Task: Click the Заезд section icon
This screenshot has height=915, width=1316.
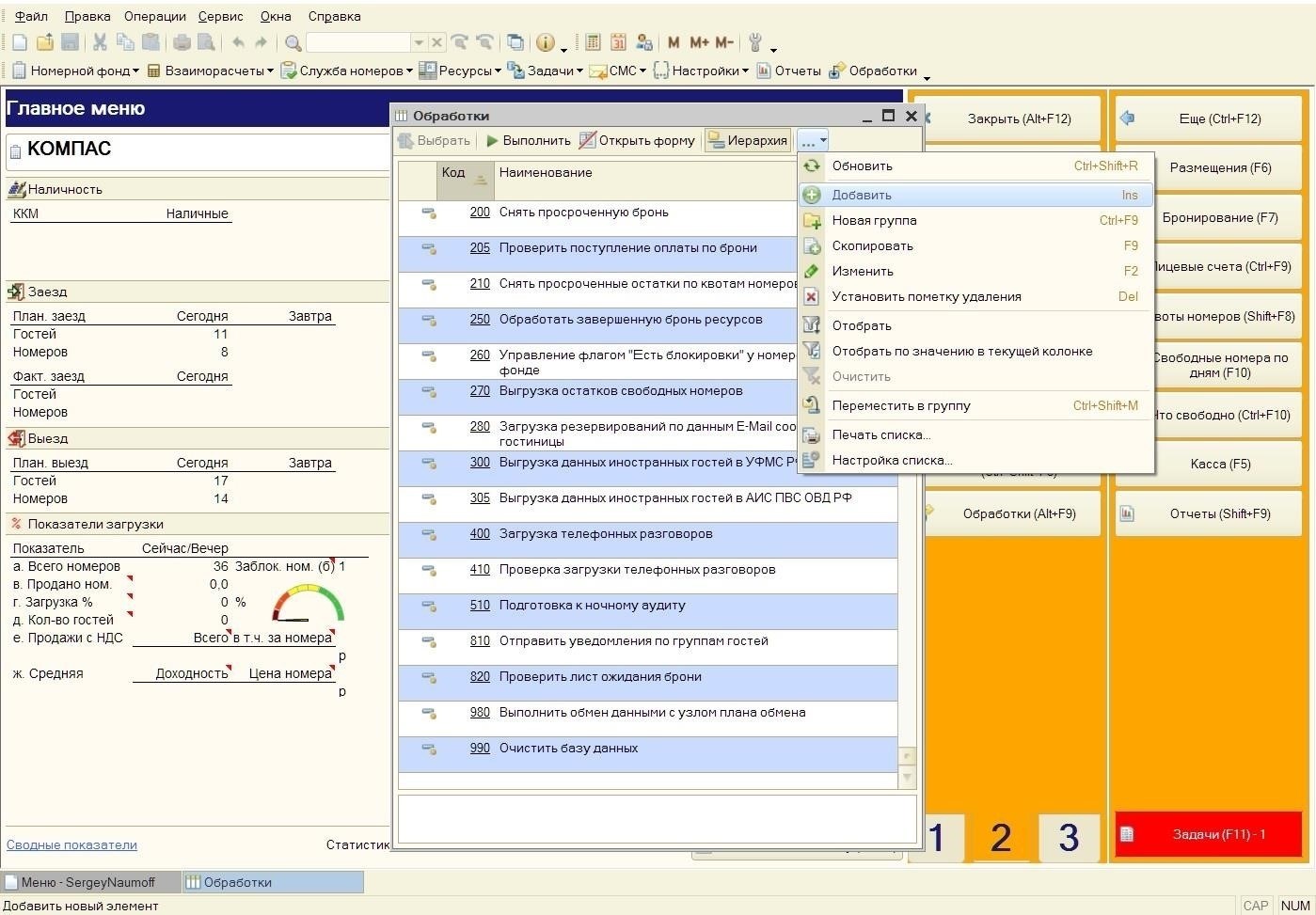Action: [x=16, y=292]
